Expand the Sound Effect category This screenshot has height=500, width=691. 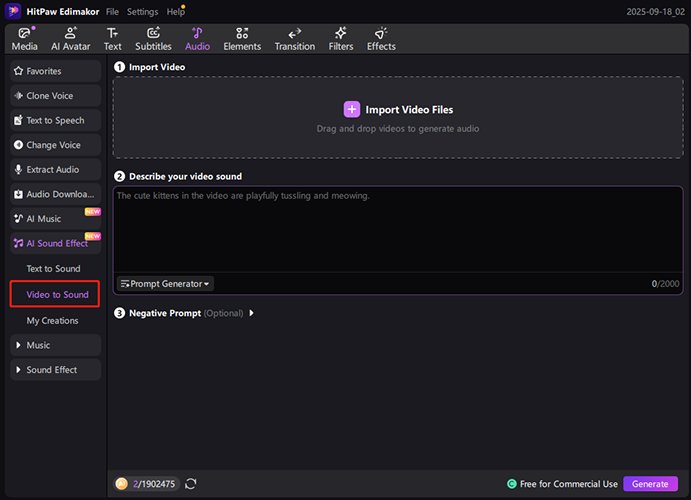[x=56, y=370]
